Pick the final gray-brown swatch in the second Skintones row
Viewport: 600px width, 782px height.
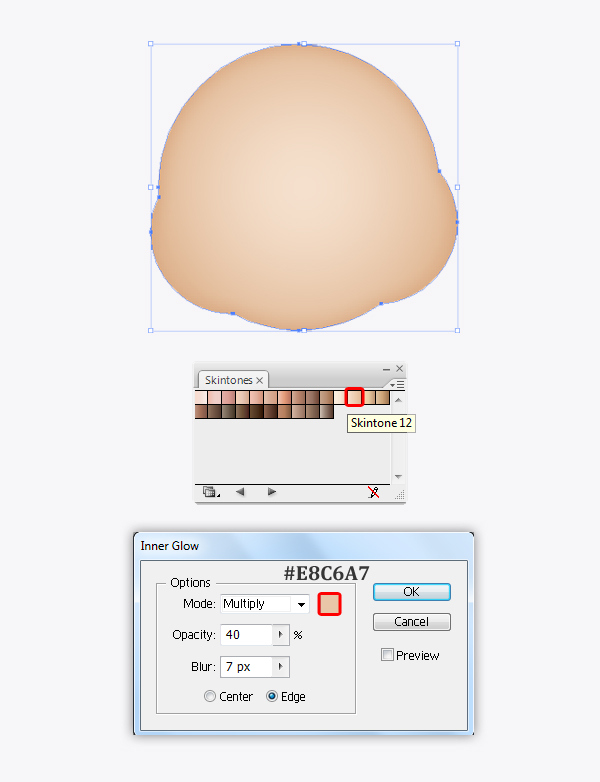(327, 411)
